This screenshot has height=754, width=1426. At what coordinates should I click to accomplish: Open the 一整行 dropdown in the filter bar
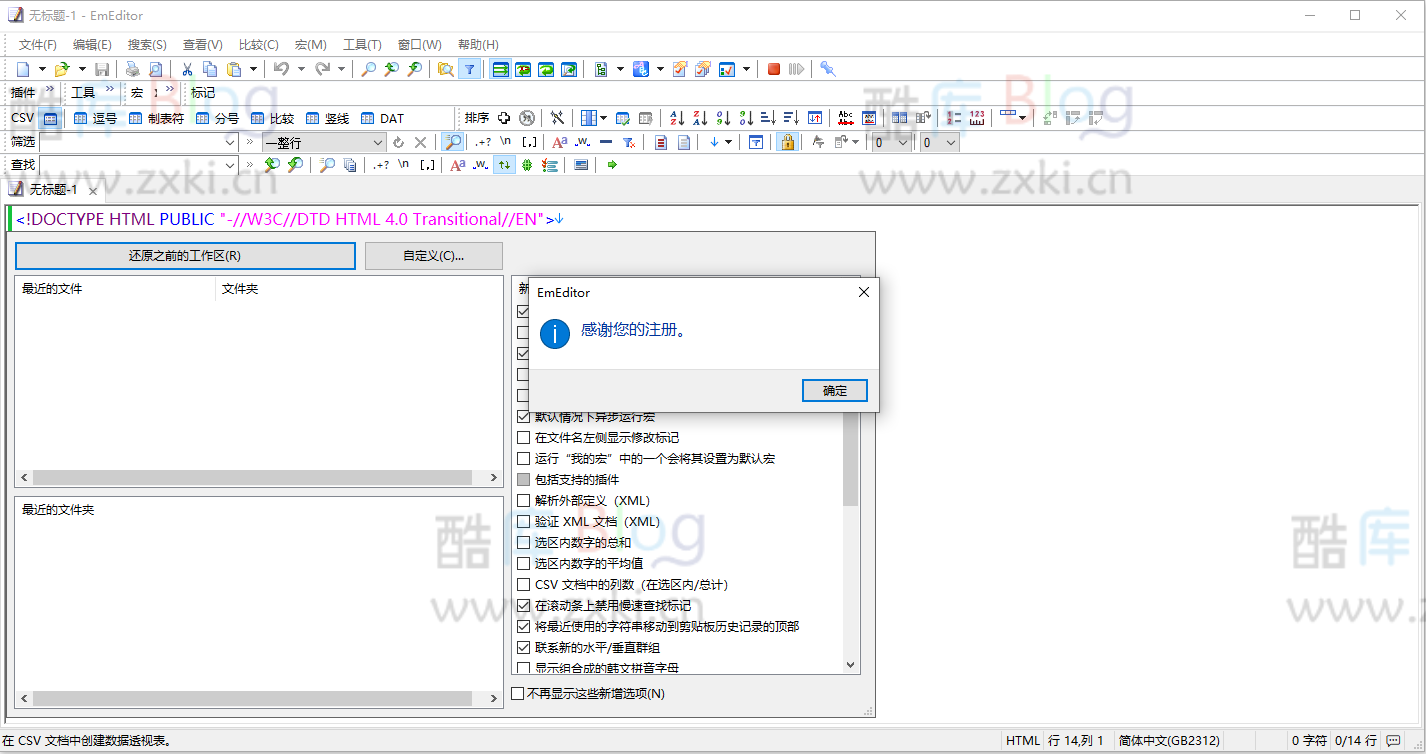coord(377,141)
